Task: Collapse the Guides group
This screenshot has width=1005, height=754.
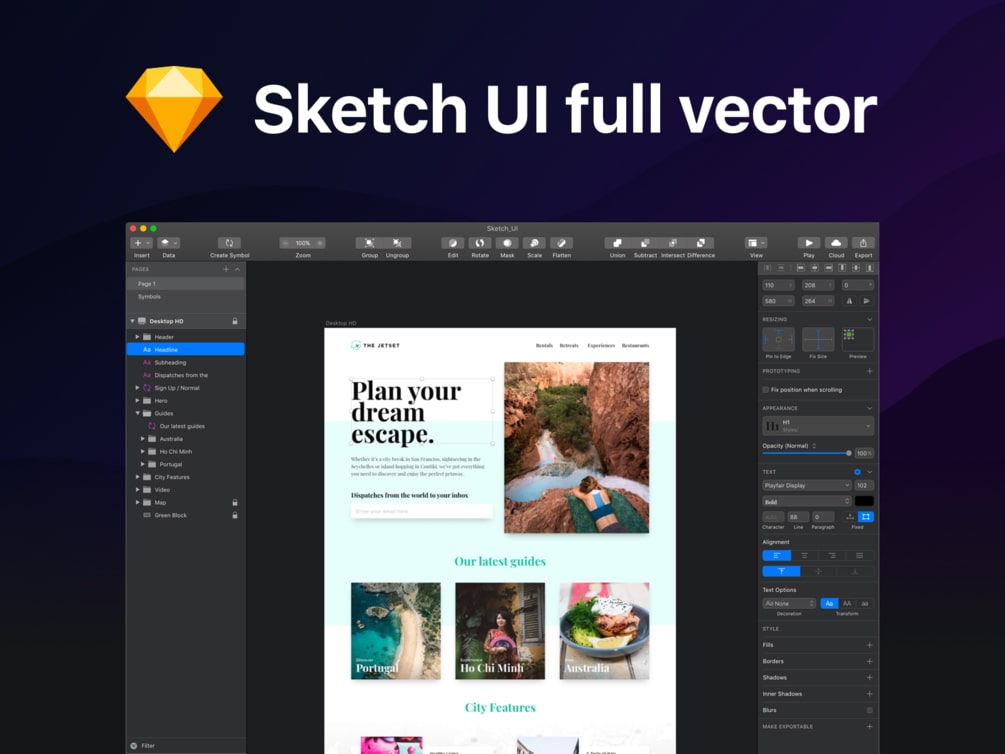Action: [x=137, y=413]
